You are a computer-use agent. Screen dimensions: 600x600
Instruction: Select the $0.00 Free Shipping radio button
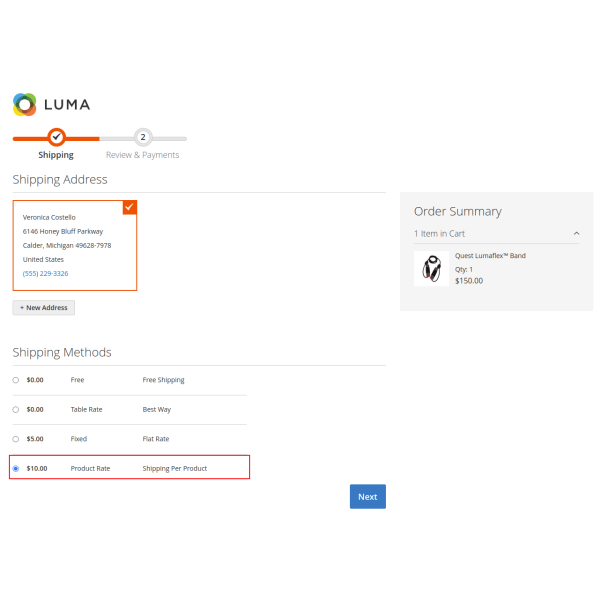pyautogui.click(x=15, y=380)
